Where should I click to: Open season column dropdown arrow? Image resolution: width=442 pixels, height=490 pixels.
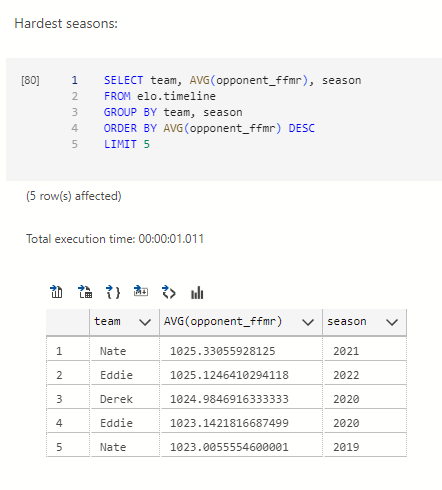click(x=392, y=322)
